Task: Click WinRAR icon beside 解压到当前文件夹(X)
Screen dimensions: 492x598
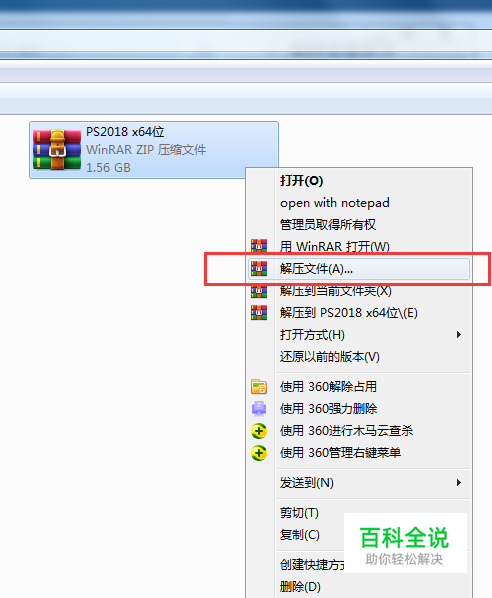Action: coord(259,291)
